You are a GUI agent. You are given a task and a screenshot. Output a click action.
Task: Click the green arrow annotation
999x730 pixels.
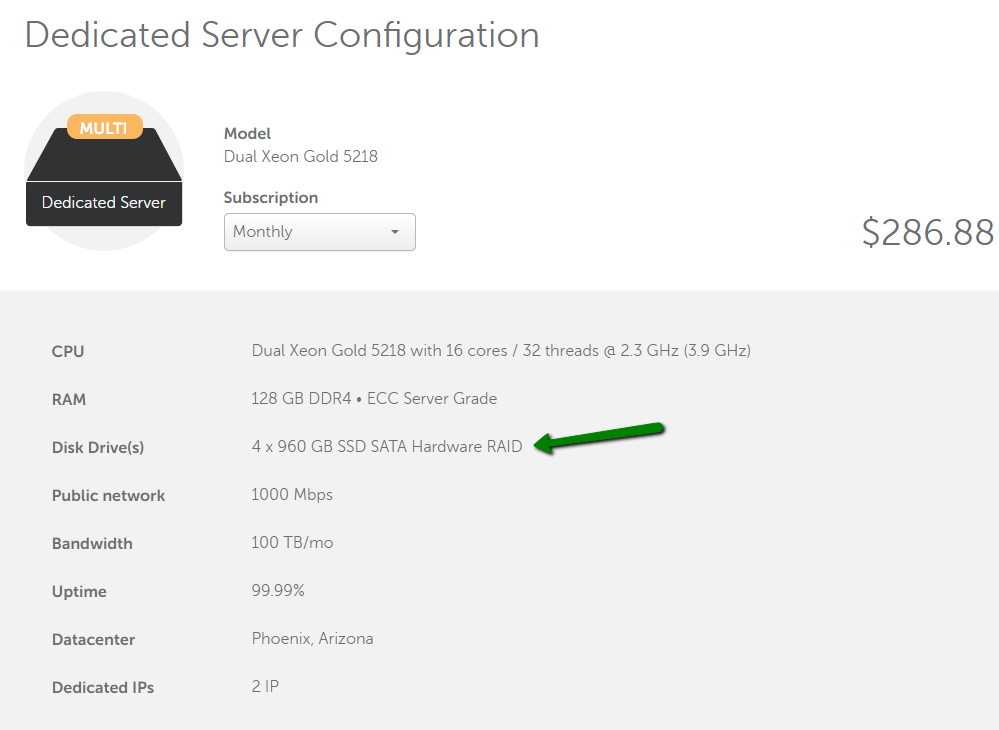pos(599,438)
